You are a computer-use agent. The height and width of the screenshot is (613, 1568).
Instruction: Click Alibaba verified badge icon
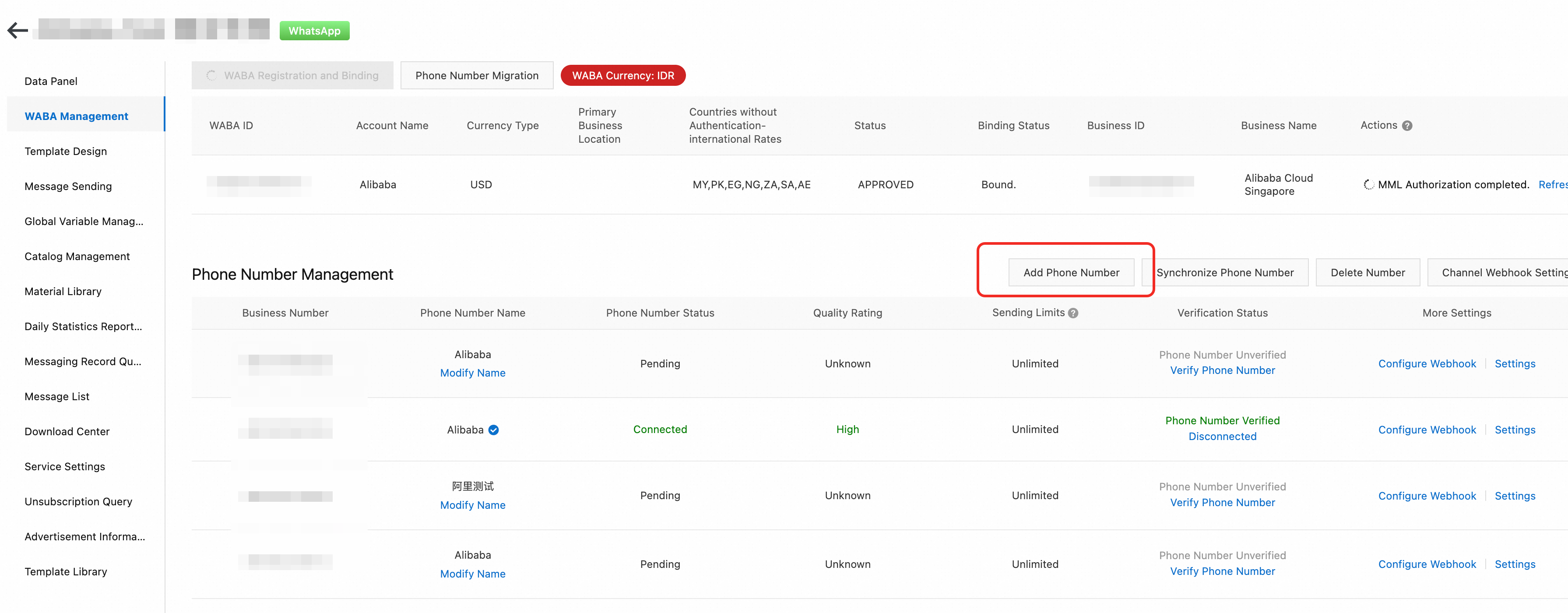[494, 430]
